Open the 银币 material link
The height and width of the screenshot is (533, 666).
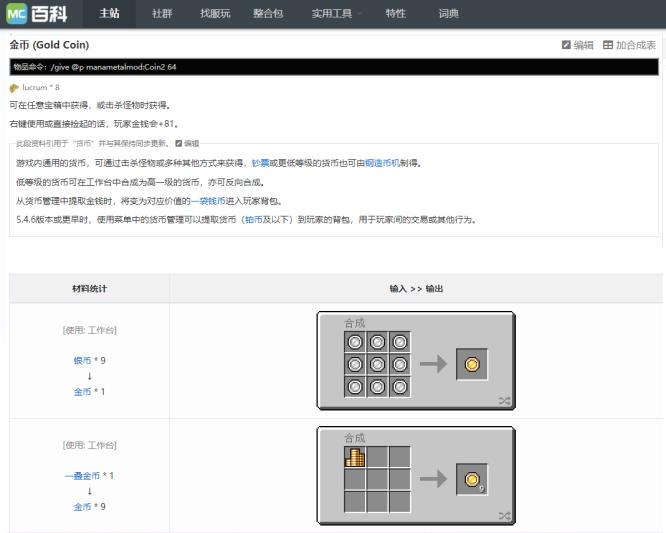tap(82, 361)
